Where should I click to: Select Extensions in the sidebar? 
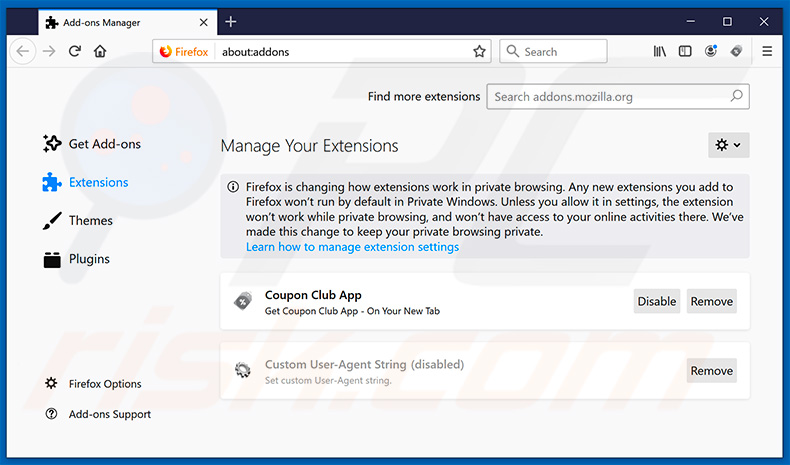click(x=85, y=182)
